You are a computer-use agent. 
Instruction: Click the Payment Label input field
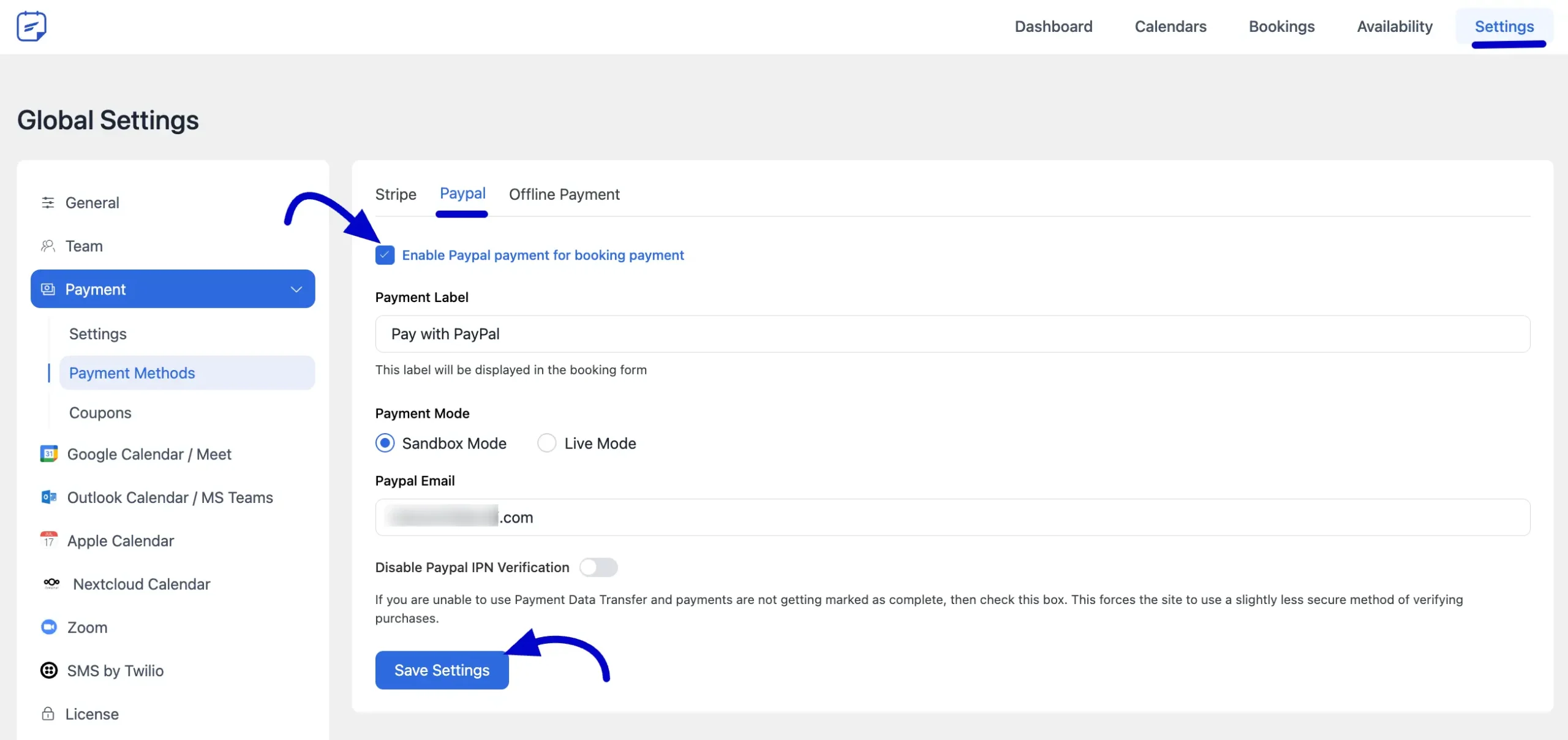point(952,334)
